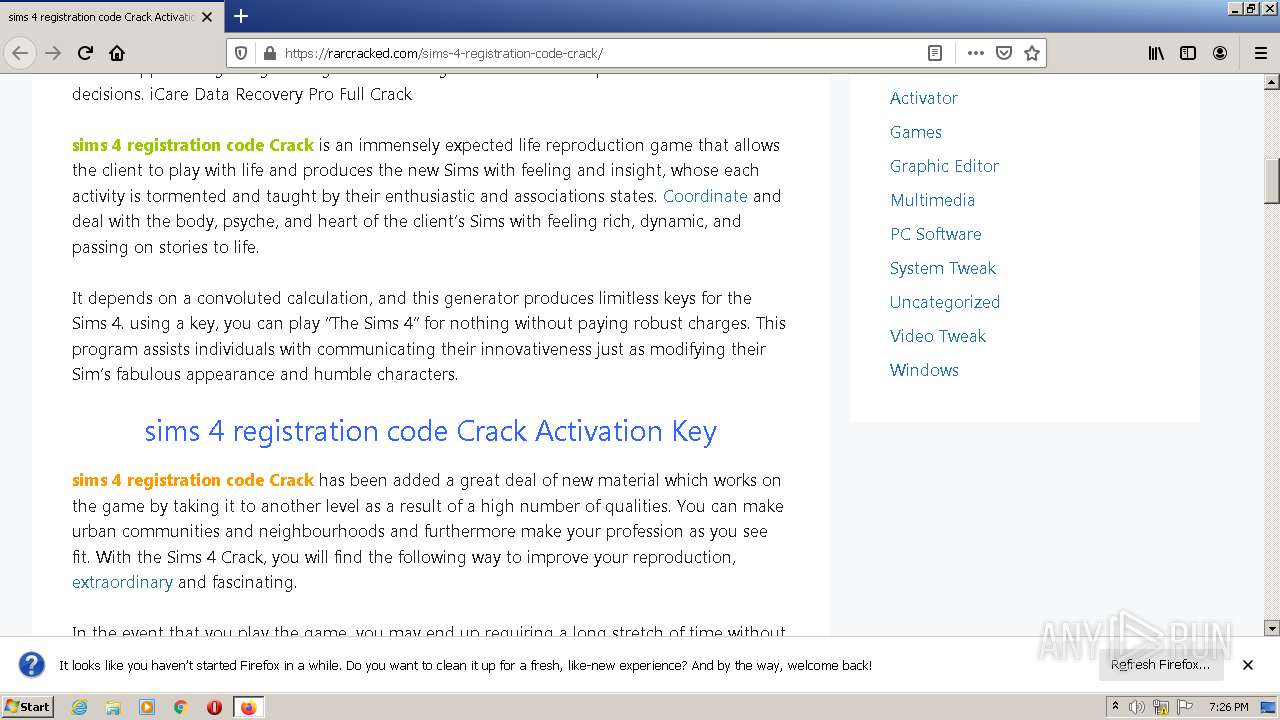Switch to Firefox taskbar button
This screenshot has height=720, width=1280.
[x=248, y=707]
